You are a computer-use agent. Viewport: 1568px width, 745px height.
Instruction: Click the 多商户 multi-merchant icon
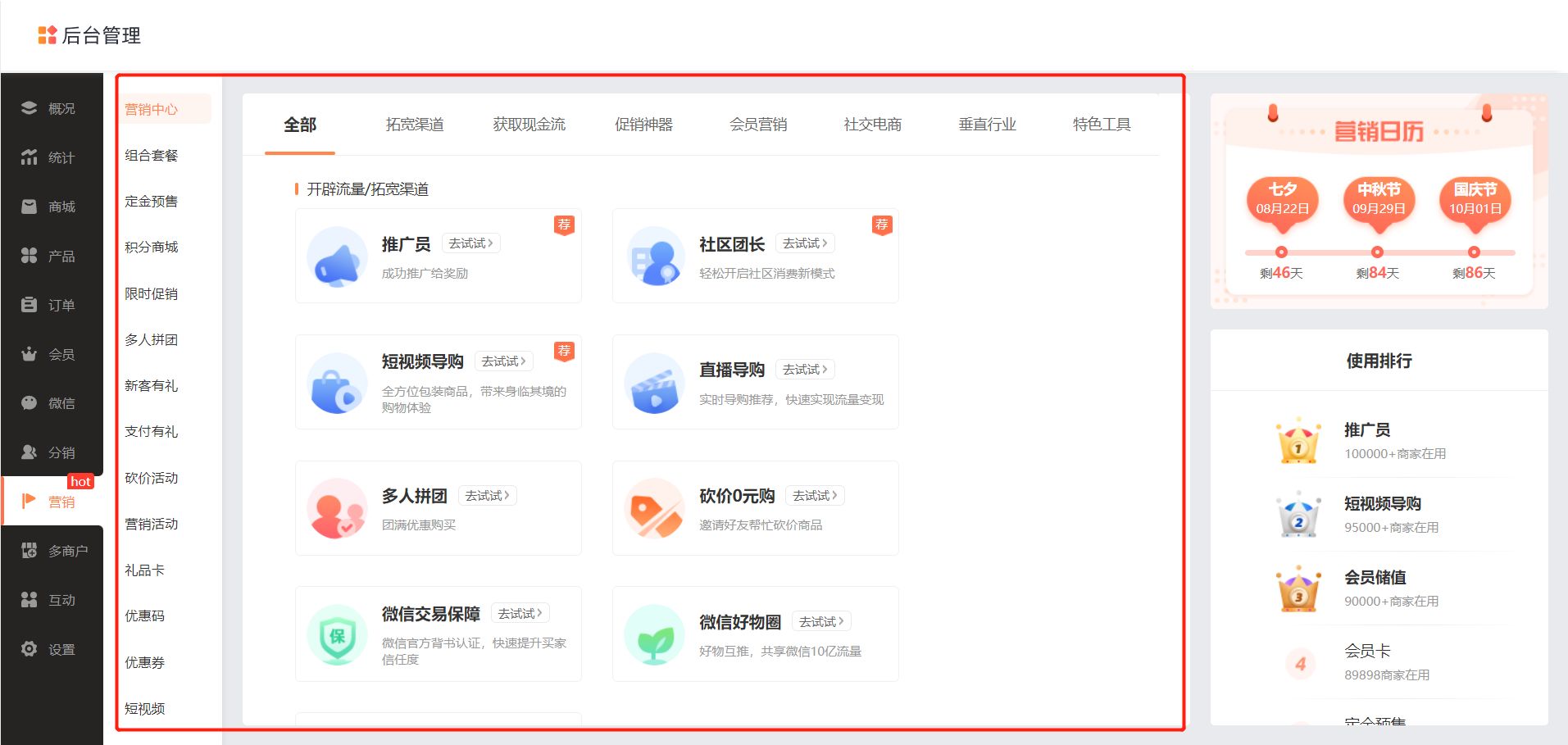(30, 550)
